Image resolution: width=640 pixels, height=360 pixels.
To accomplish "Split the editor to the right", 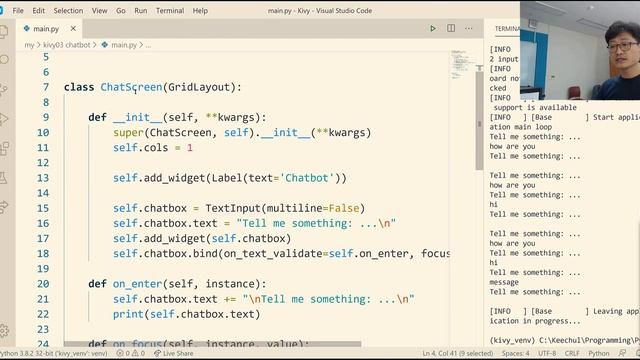I will point(451,28).
